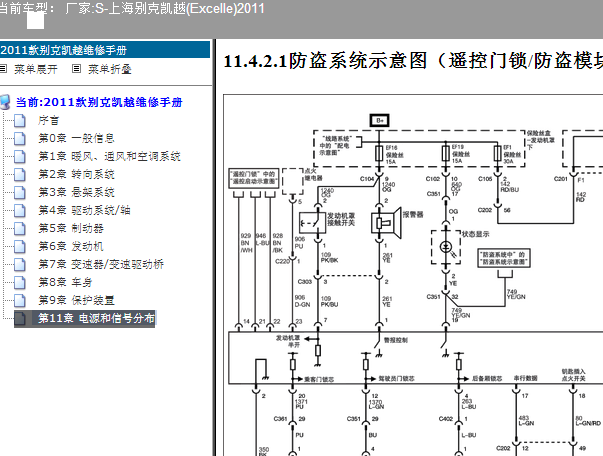Click the page icon next to 第3章
Viewport: 603px width, 456px height.
20,193
